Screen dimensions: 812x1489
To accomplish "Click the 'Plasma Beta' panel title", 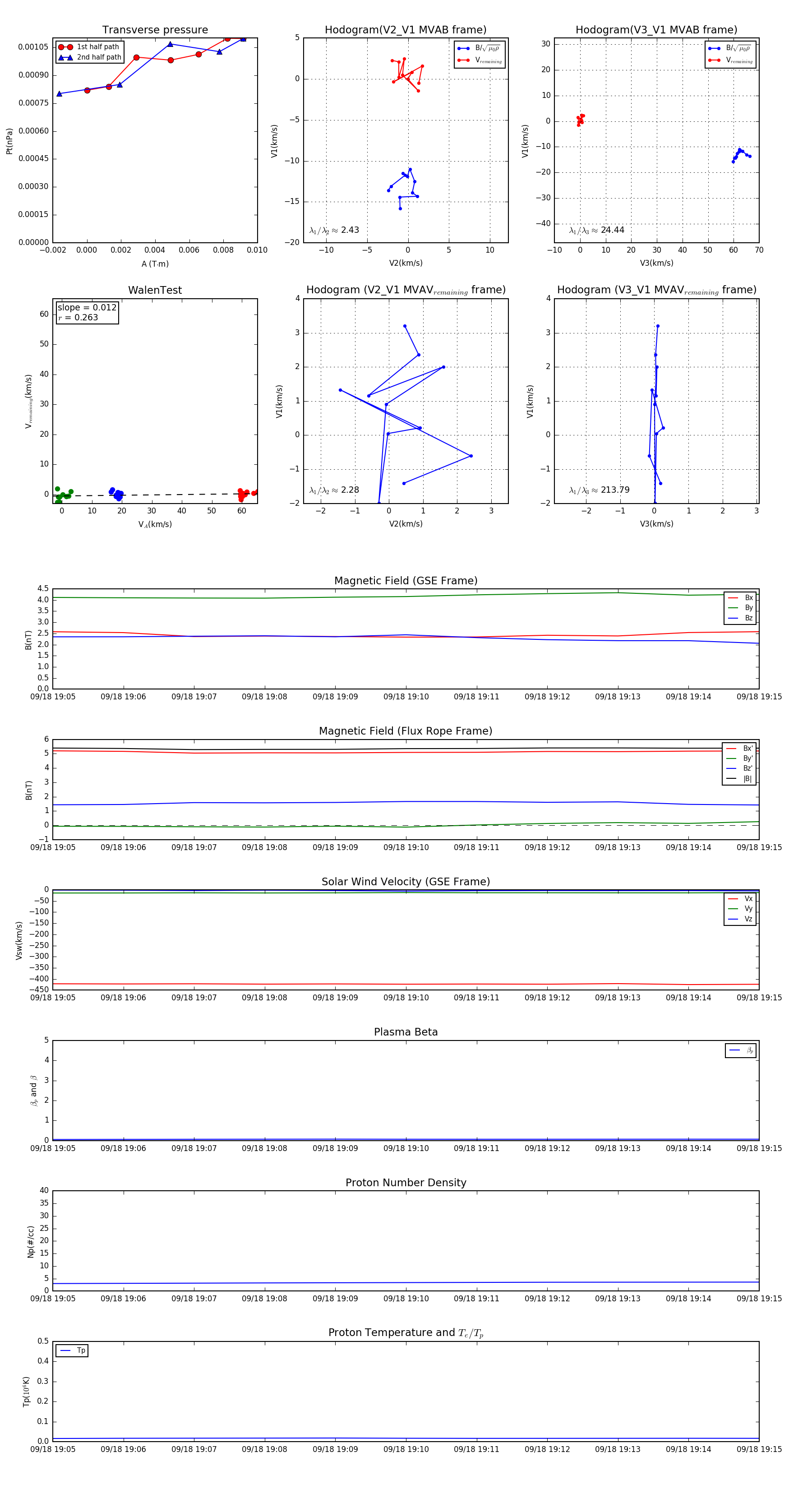I will tap(406, 1032).
